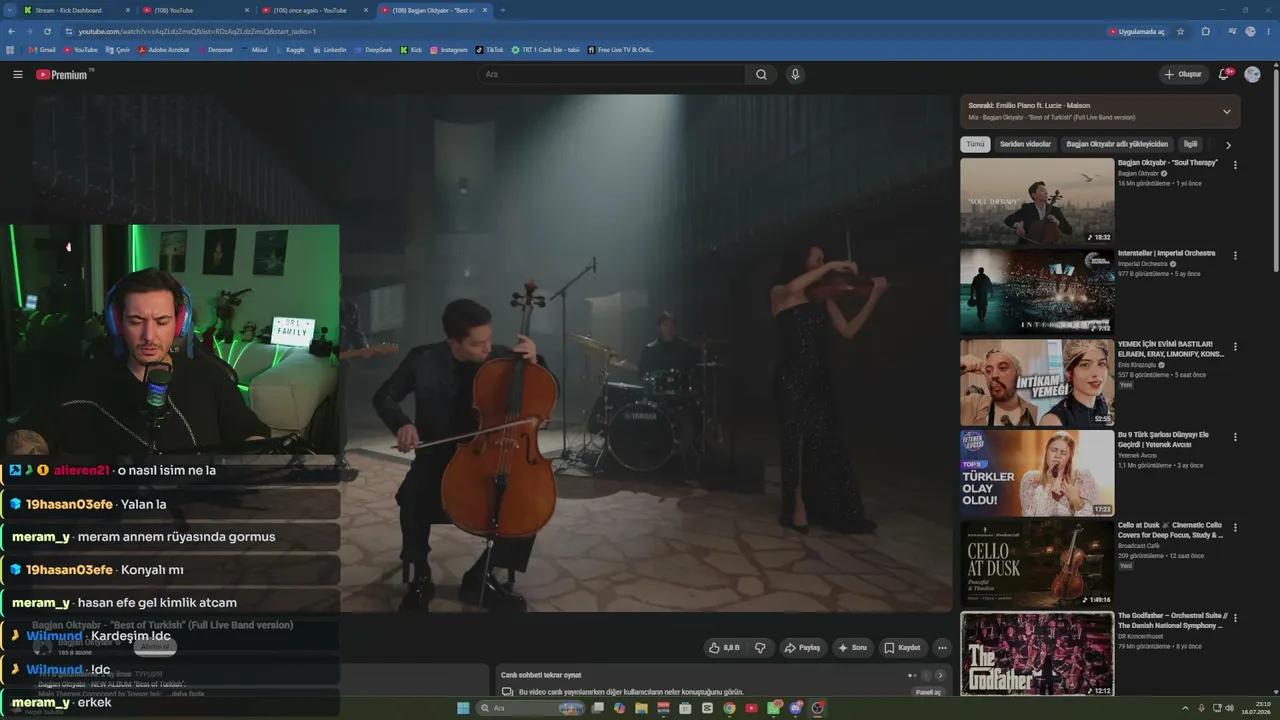The width and height of the screenshot is (1280, 720).
Task: Open the YouTube account avatar menu
Action: pos(1252,74)
